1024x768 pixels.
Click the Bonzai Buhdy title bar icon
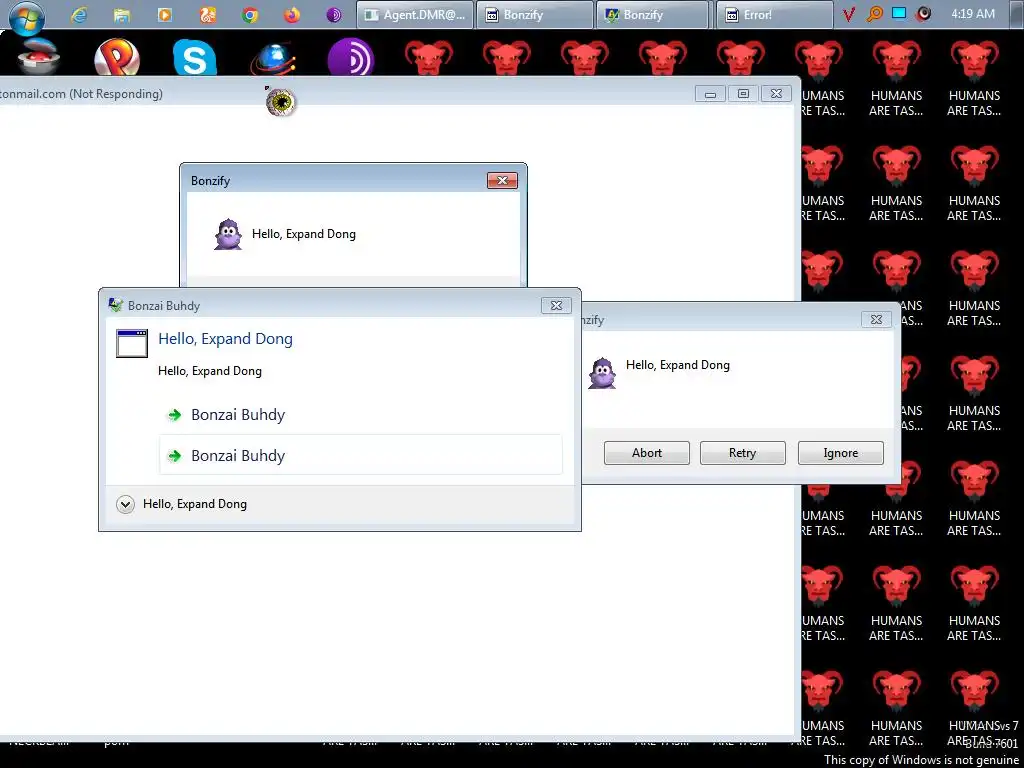click(x=116, y=305)
